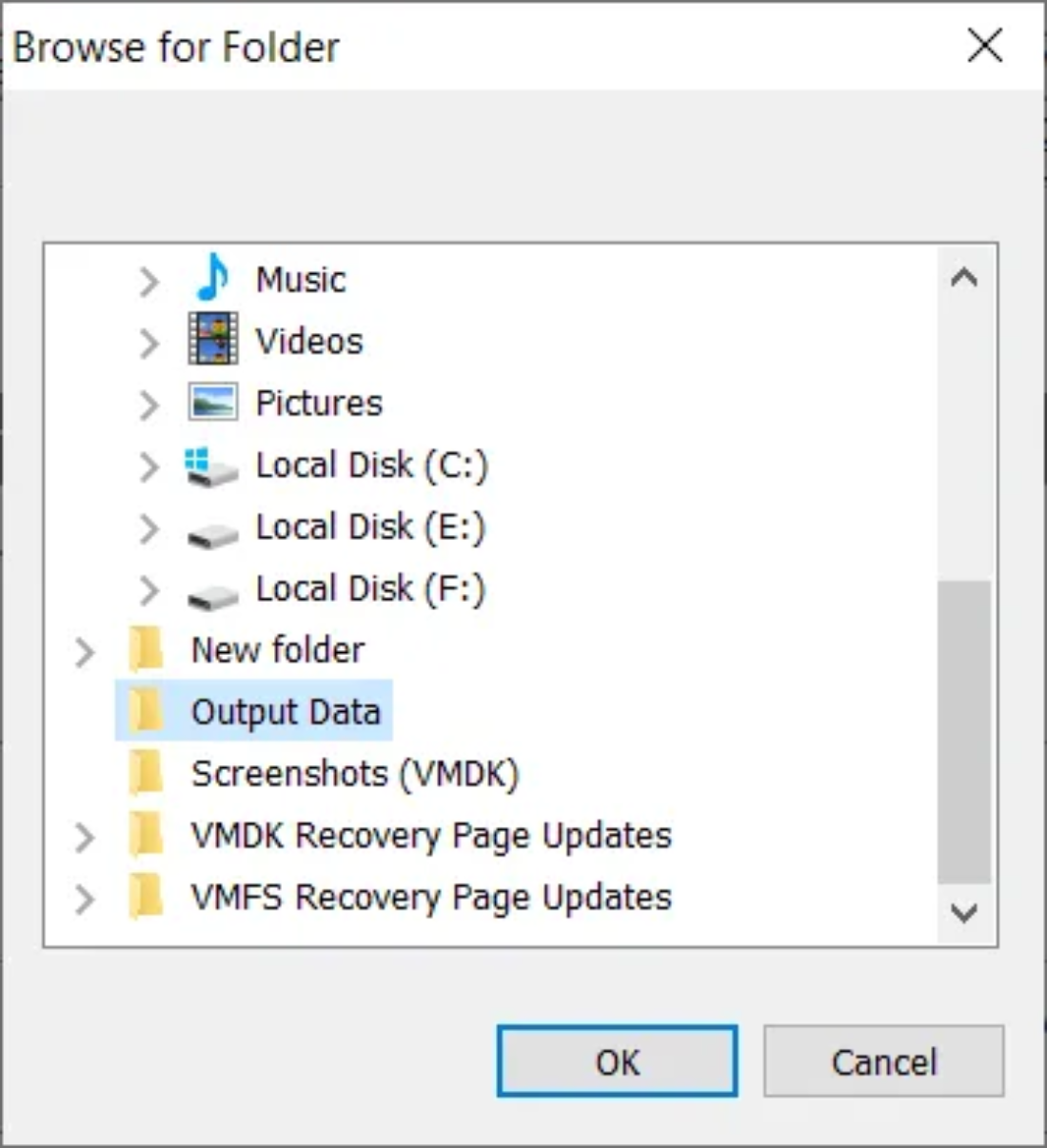Click the Videos filmstrip icon
This screenshot has width=1047, height=1148.
point(212,341)
